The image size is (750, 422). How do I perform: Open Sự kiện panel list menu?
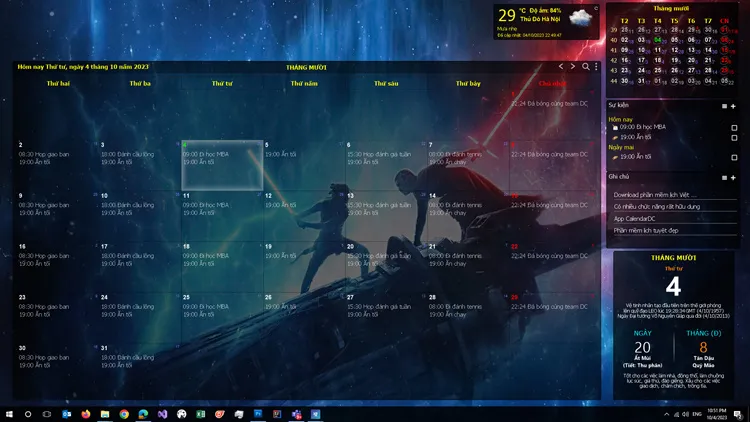pyautogui.click(x=724, y=106)
